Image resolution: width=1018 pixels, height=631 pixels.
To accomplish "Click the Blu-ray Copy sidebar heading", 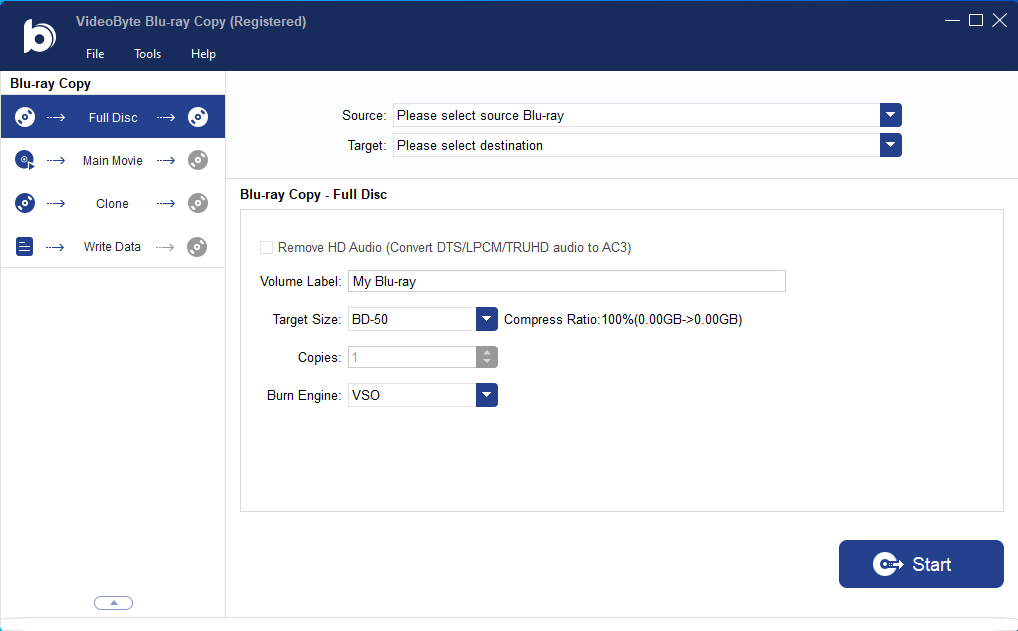I will pyautogui.click(x=51, y=84).
